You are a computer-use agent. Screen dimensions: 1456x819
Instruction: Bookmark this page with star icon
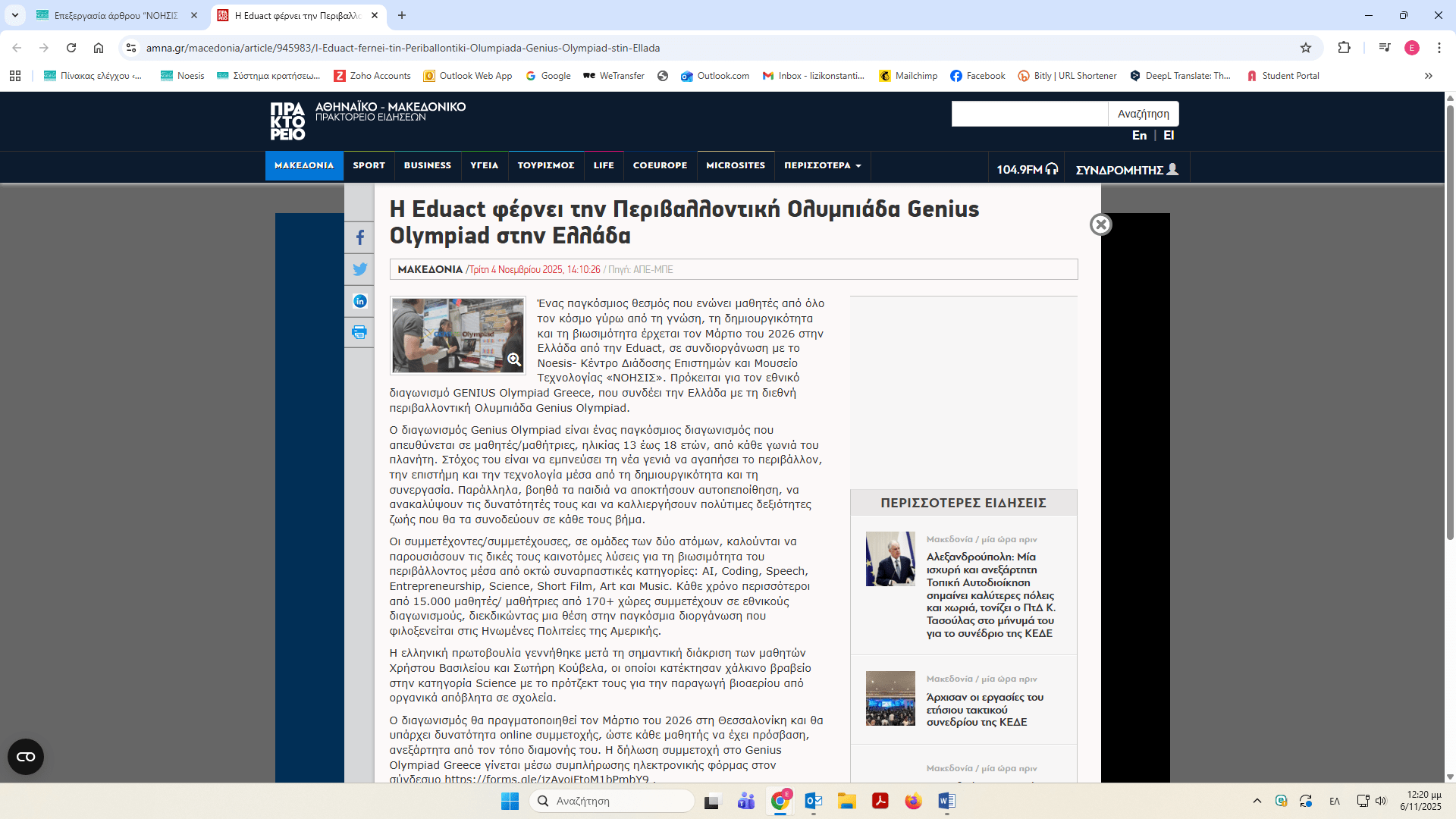[x=1305, y=48]
